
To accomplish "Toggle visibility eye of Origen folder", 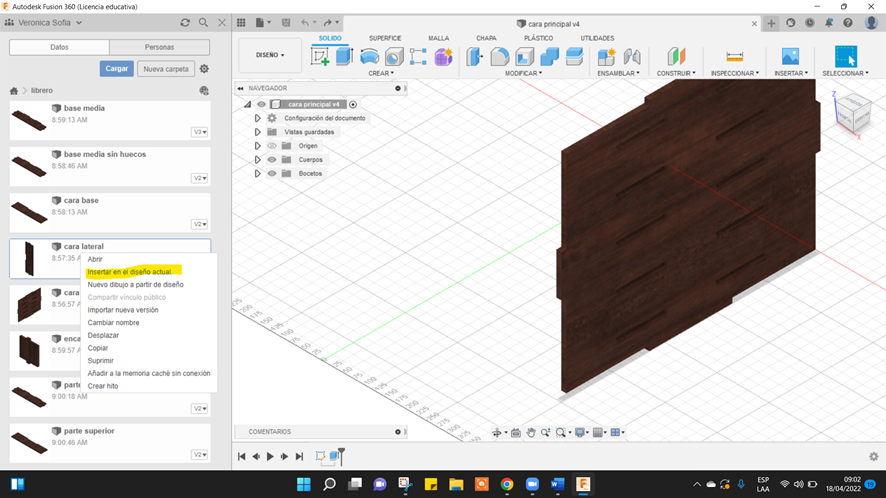I will [271, 146].
